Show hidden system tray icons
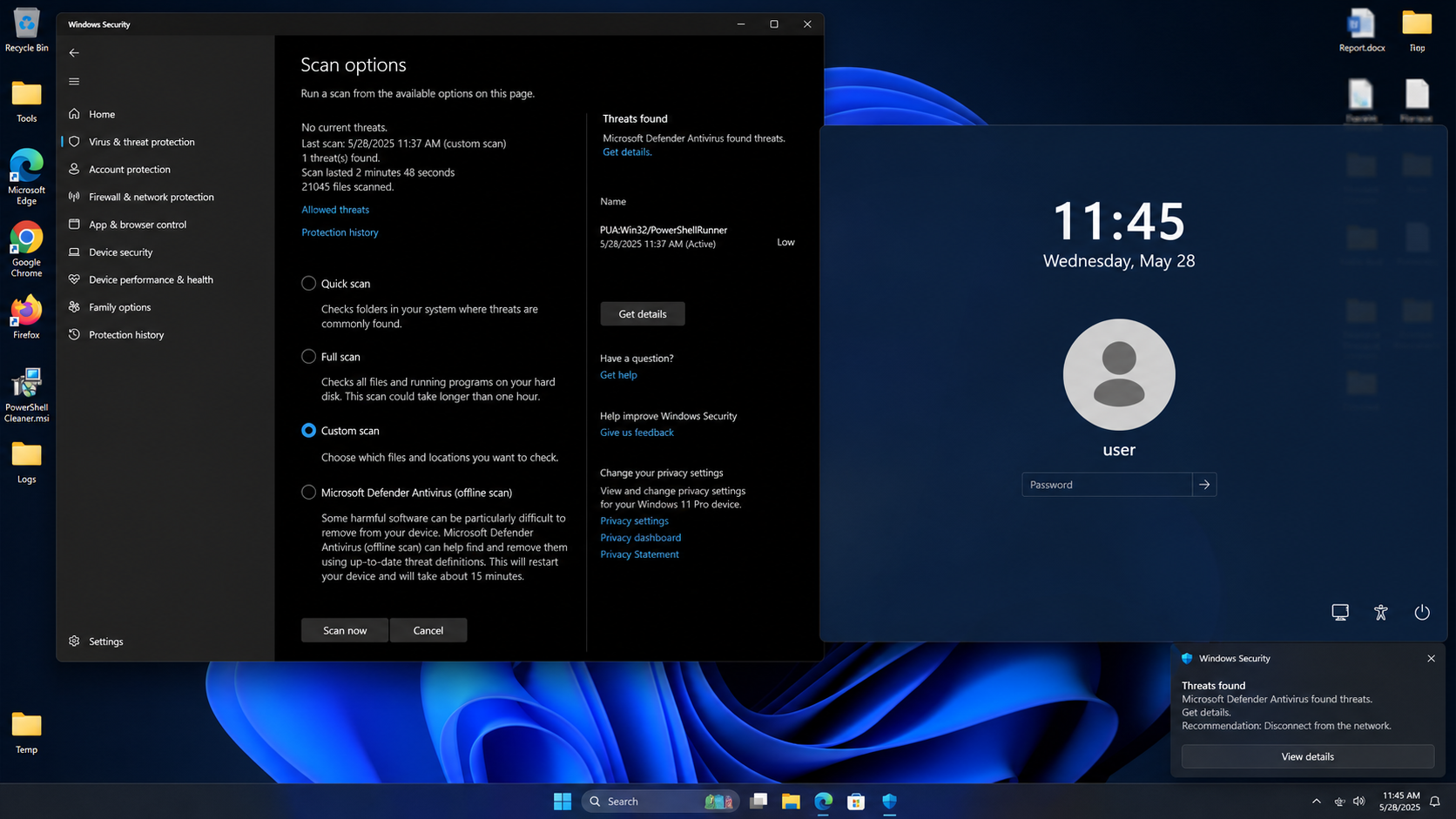The width and height of the screenshot is (1456, 819). [1316, 802]
